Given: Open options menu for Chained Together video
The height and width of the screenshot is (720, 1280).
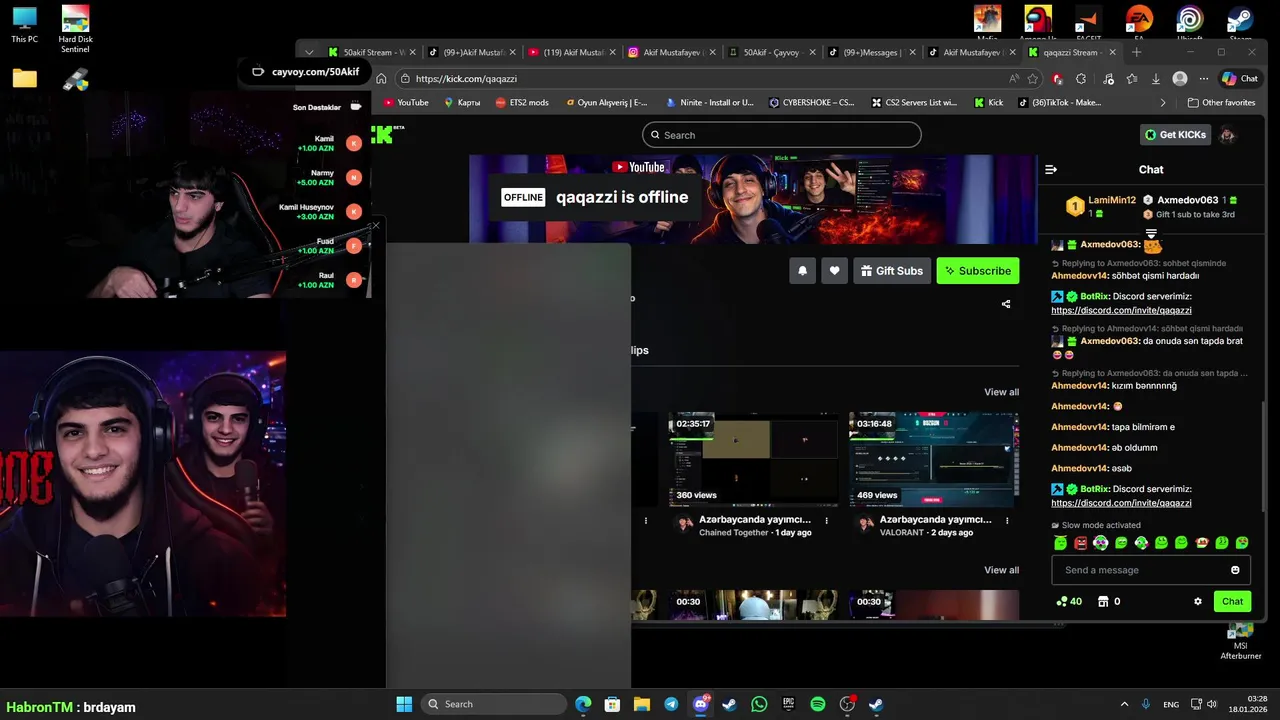Looking at the screenshot, I should pyautogui.click(x=826, y=520).
